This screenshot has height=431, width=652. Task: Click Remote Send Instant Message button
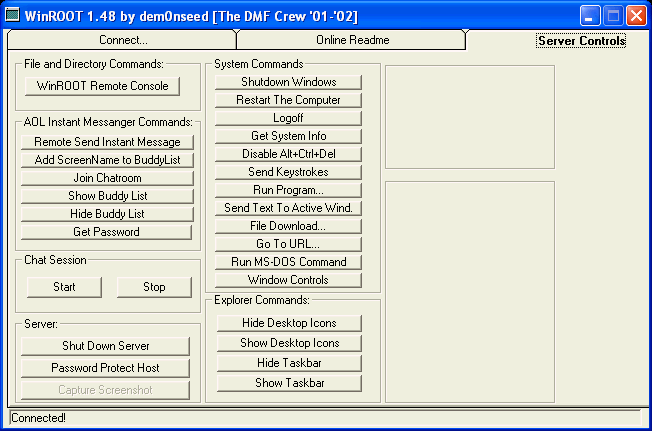click(x=107, y=142)
